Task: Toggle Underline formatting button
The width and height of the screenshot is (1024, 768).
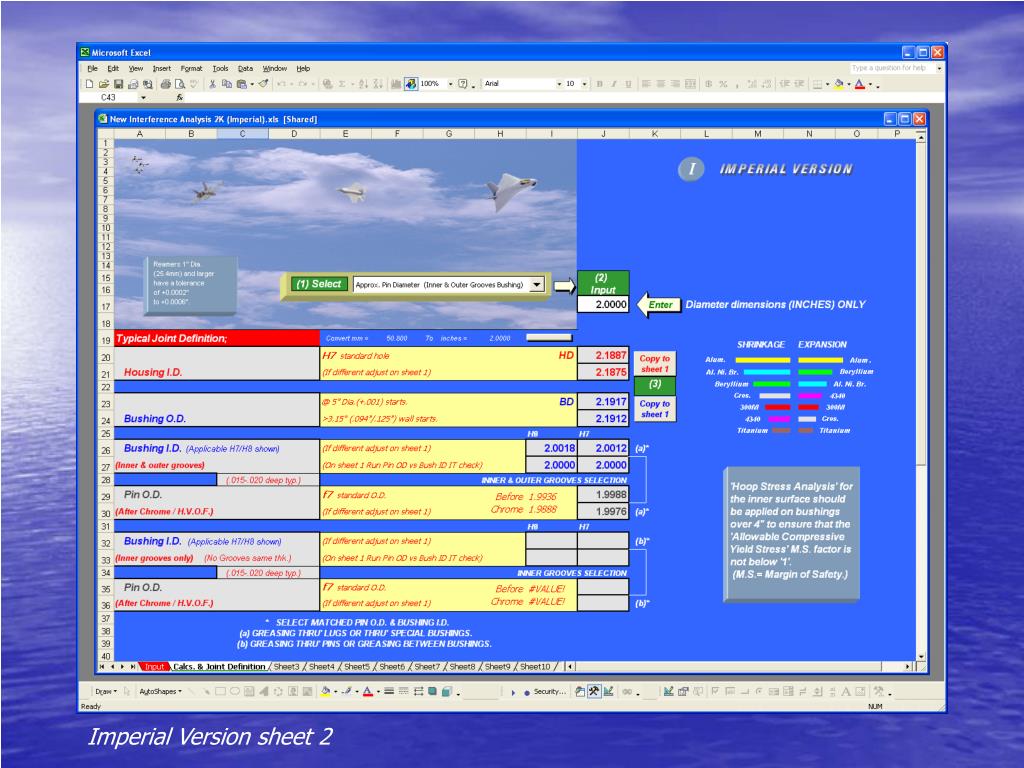Action: (627, 84)
